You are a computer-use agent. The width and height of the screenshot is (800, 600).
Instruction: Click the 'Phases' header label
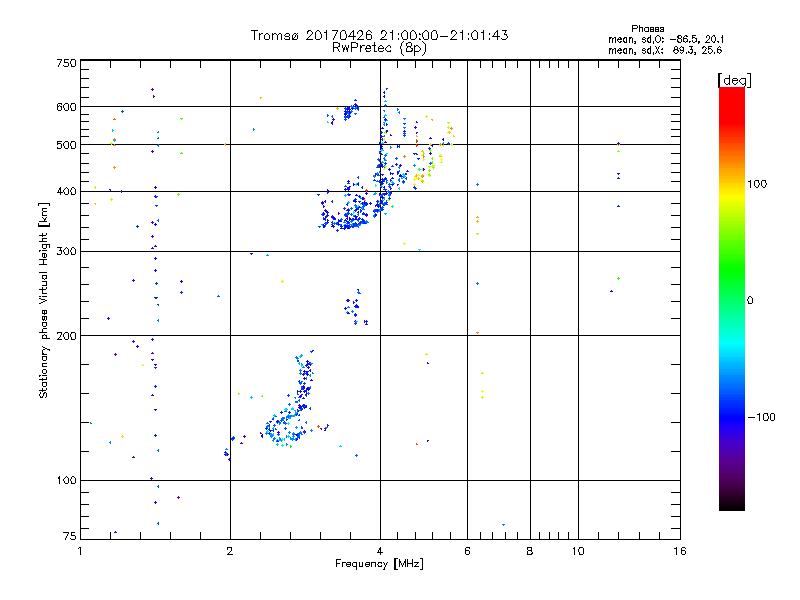(647, 29)
